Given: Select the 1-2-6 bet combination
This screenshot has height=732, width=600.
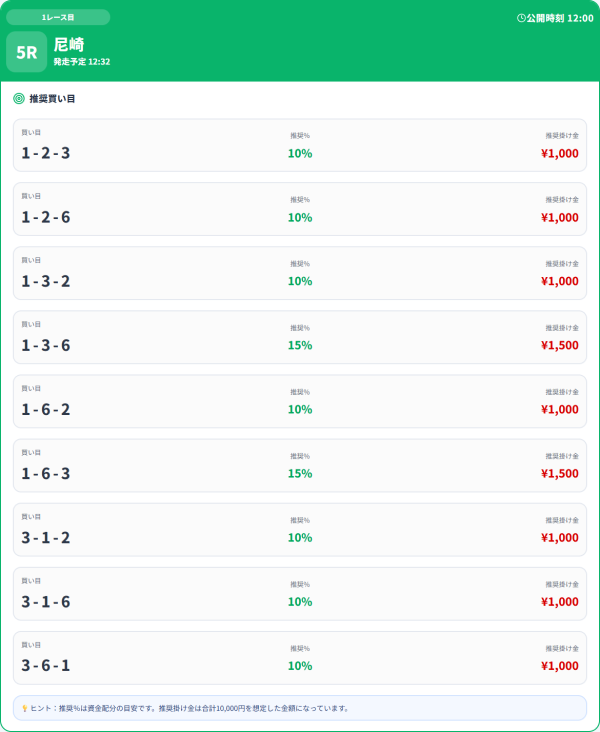Looking at the screenshot, I should click(46, 217).
